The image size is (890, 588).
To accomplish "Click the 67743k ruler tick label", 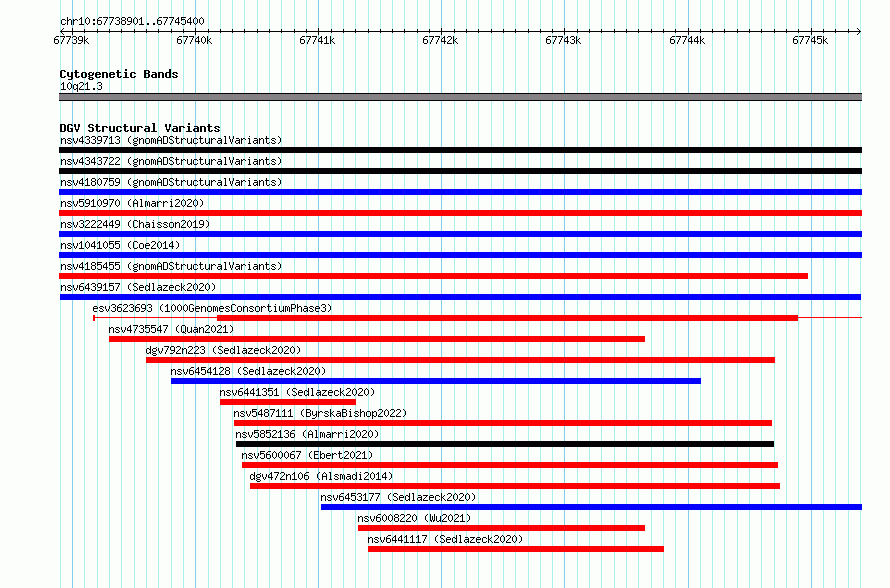I will pyautogui.click(x=563, y=40).
